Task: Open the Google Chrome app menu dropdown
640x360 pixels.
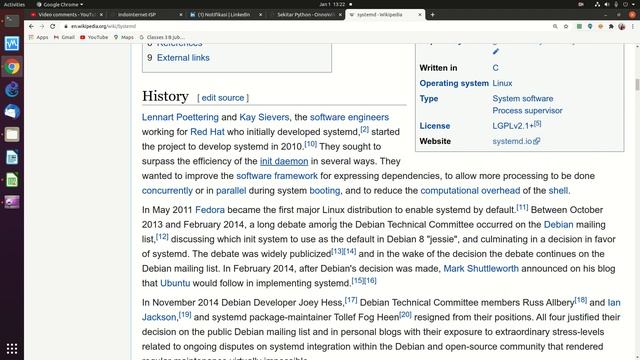Action: click(x=60, y=4)
